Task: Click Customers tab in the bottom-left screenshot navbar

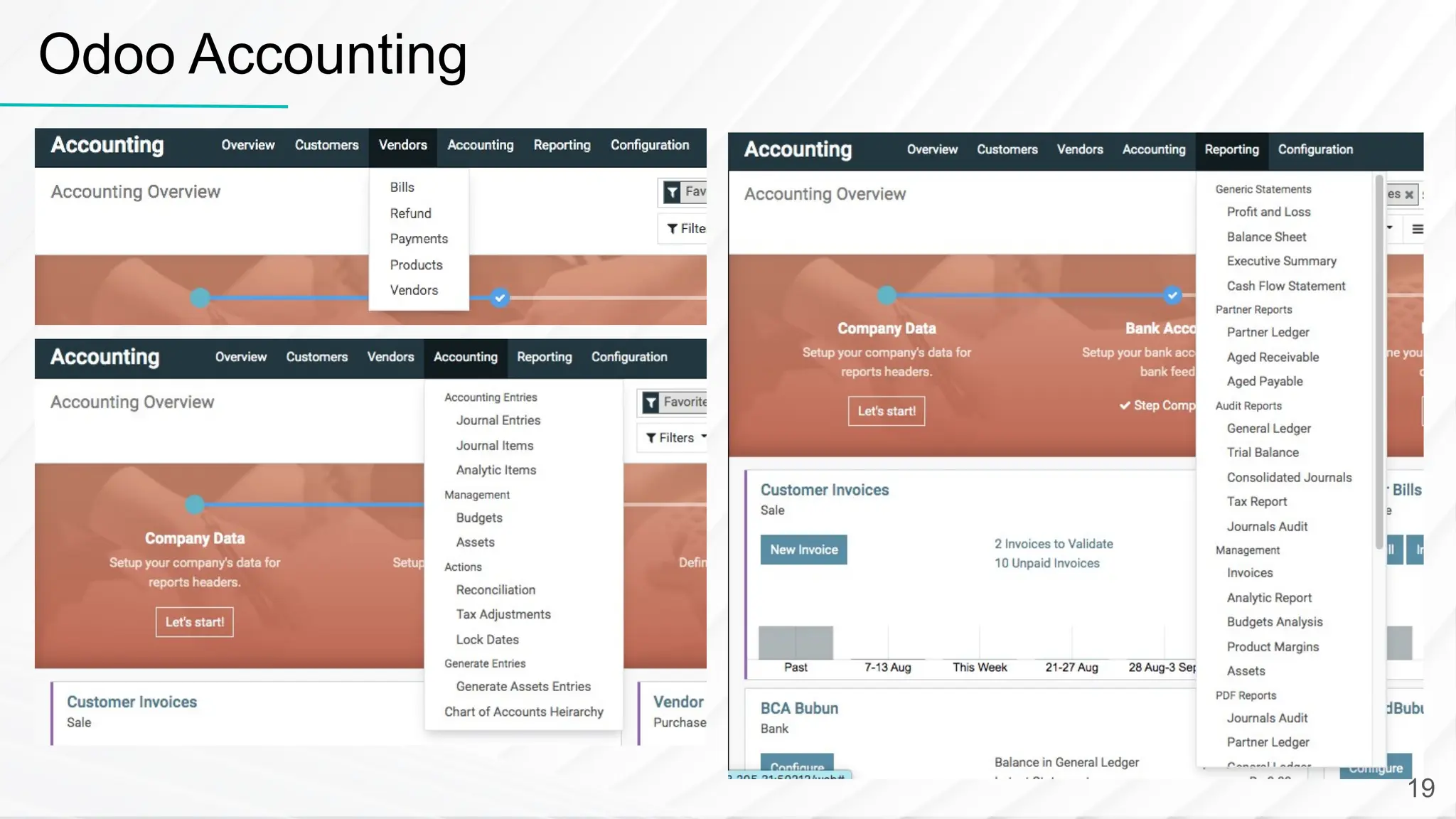Action: tap(316, 357)
